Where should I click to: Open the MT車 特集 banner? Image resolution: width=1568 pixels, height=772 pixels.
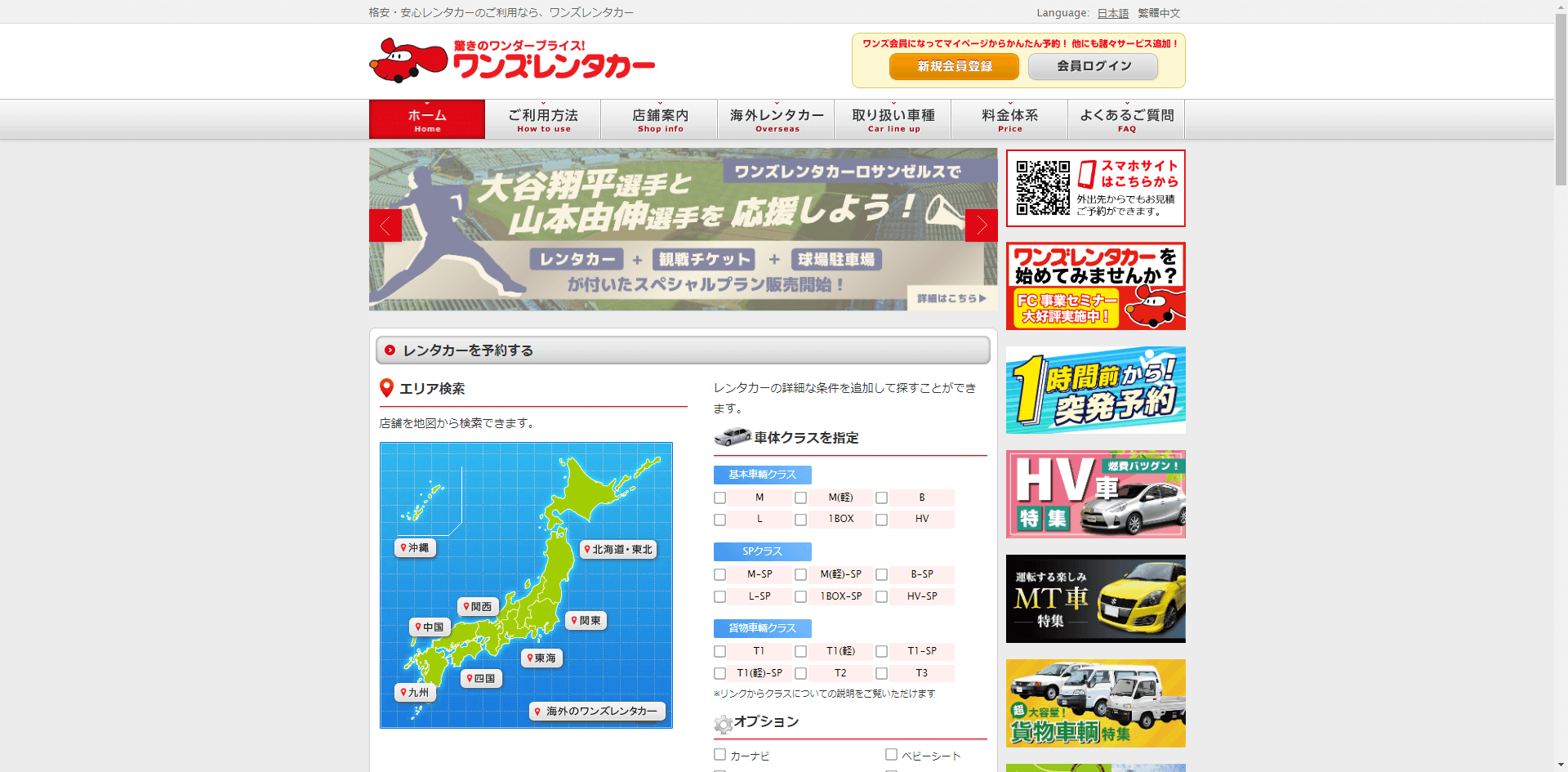point(1096,599)
